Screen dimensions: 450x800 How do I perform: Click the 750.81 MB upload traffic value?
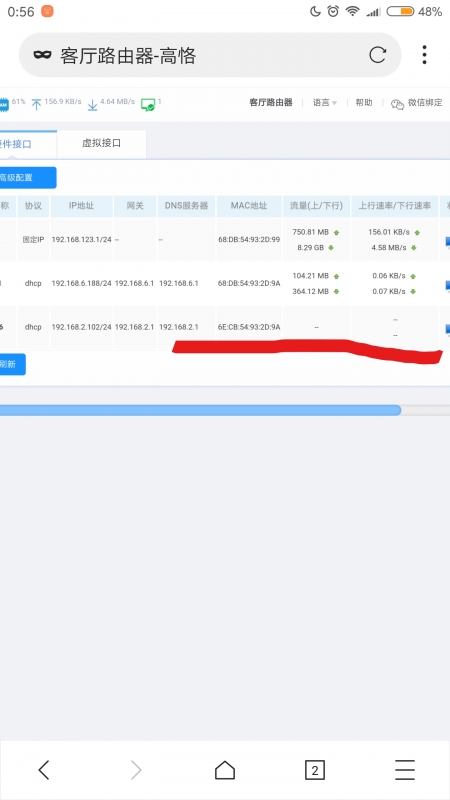pyautogui.click(x=311, y=232)
